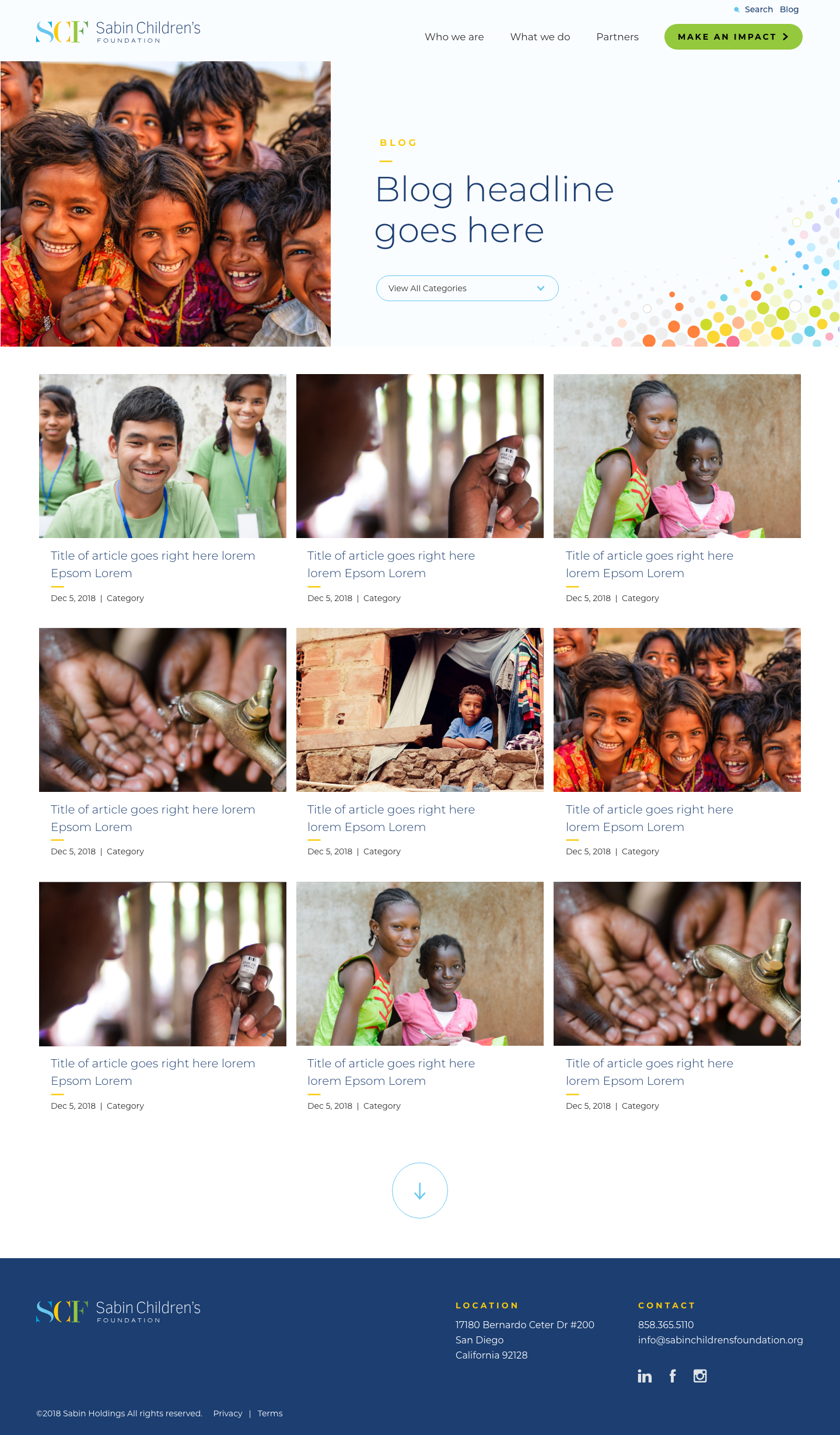This screenshot has width=840, height=1435.
Task: Open the What we do menu
Action: click(x=540, y=37)
